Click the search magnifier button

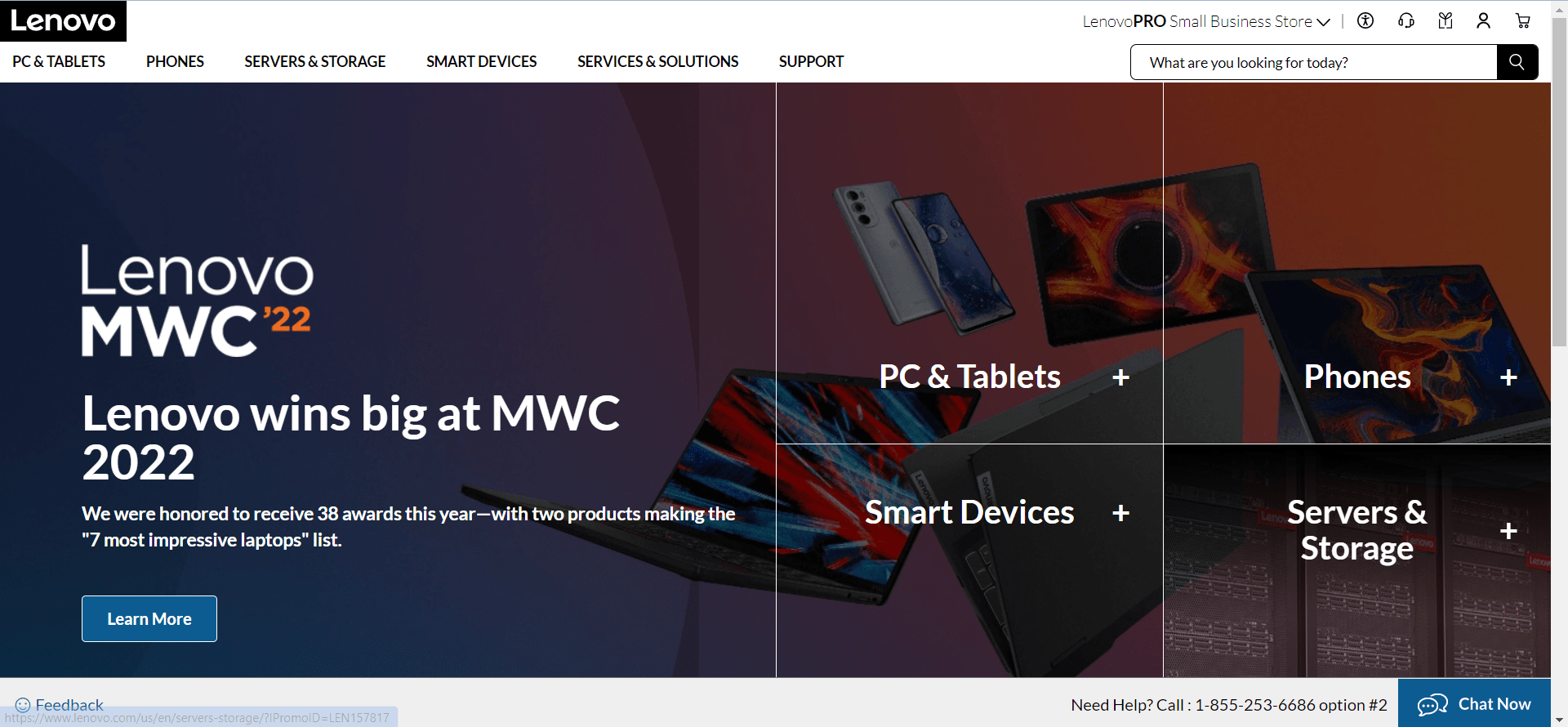1517,62
